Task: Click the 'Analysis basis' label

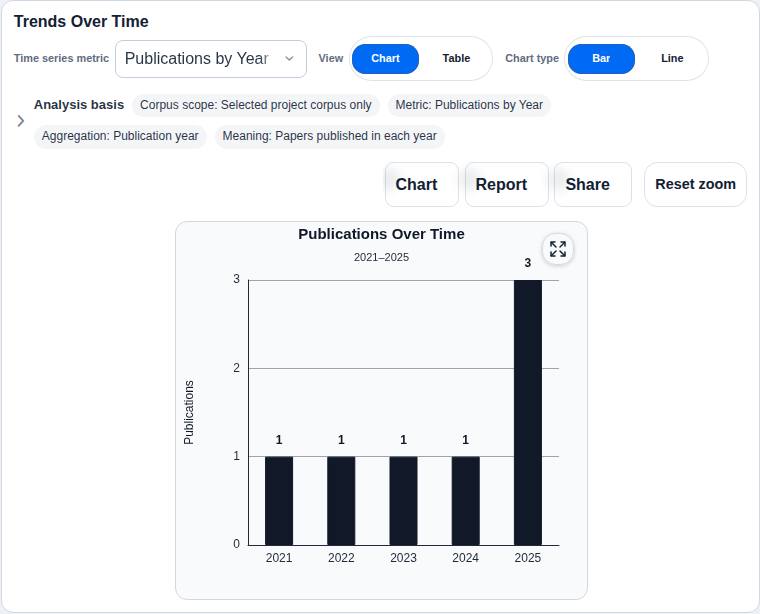Action: [x=79, y=105]
